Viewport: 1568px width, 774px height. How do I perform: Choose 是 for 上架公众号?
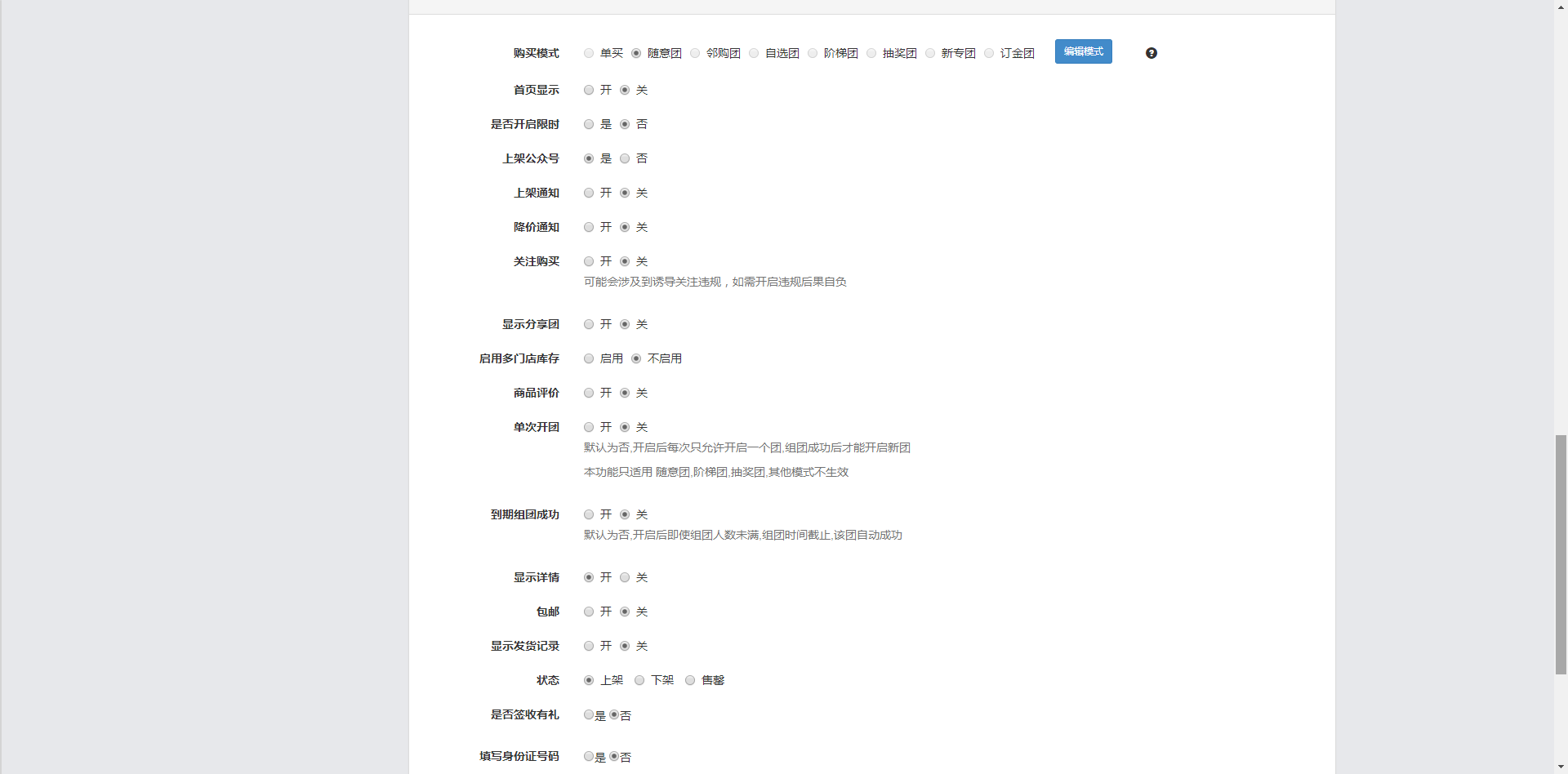point(589,158)
